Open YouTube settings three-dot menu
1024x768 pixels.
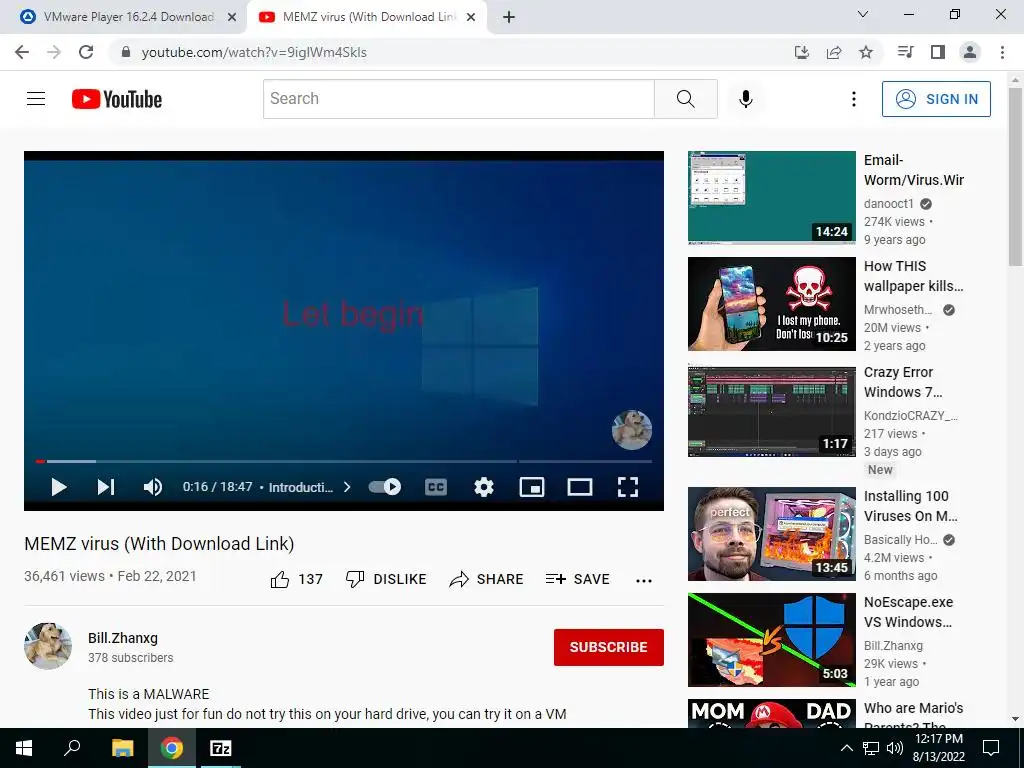(x=854, y=99)
